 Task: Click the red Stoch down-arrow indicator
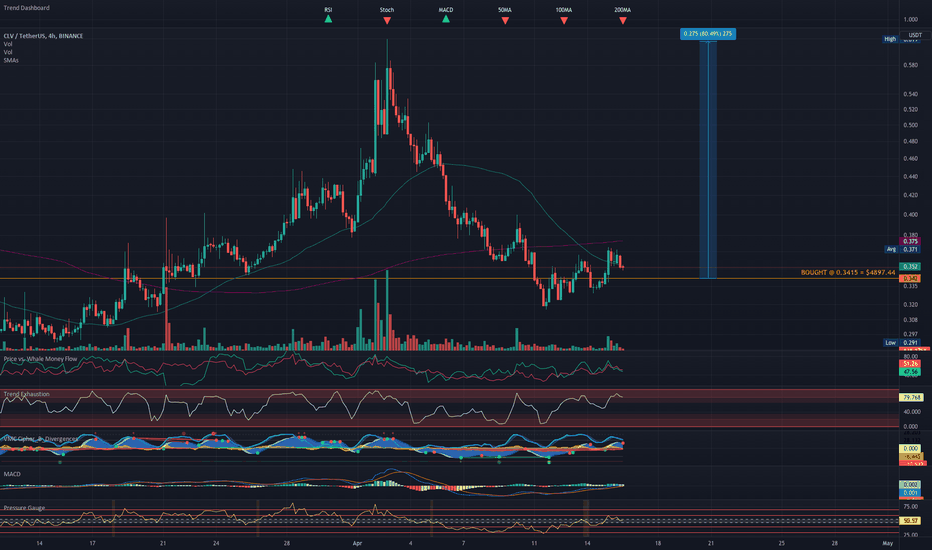[x=387, y=21]
